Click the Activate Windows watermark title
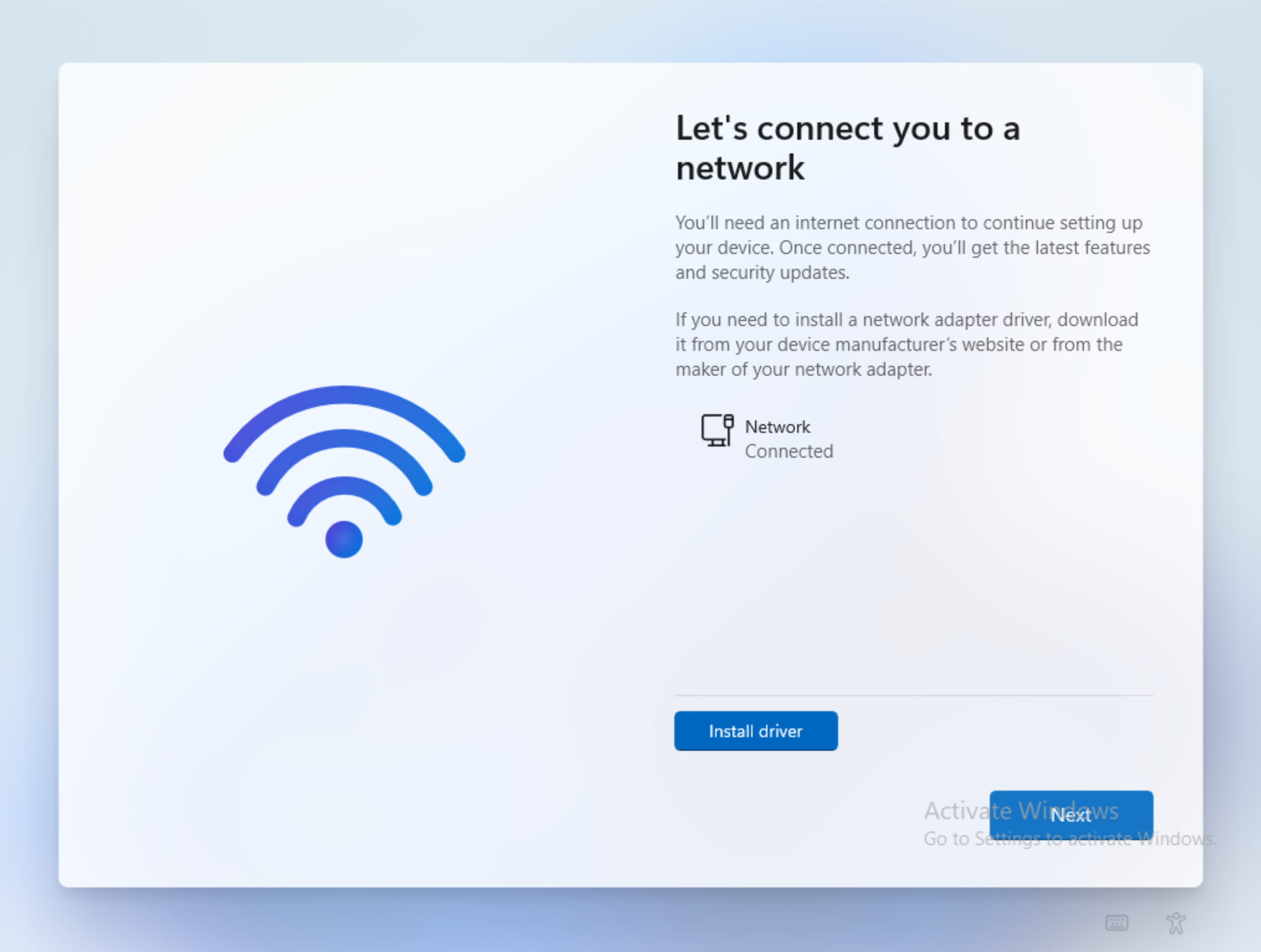The height and width of the screenshot is (952, 1261). (1021, 810)
